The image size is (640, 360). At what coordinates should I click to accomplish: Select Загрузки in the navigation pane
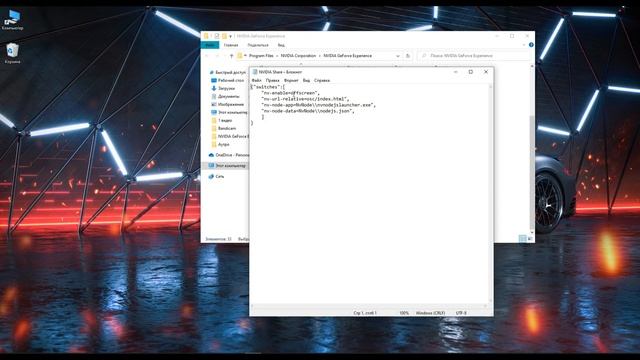point(223,88)
